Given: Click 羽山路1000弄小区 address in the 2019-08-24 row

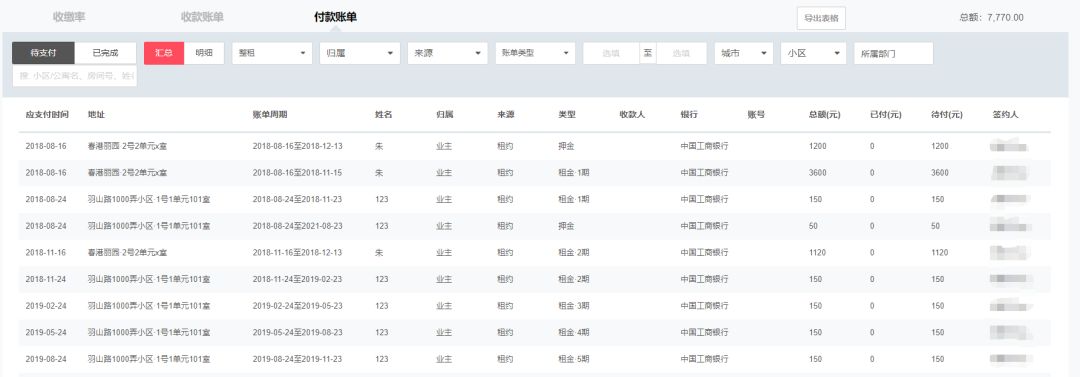Looking at the screenshot, I should 149,359.
